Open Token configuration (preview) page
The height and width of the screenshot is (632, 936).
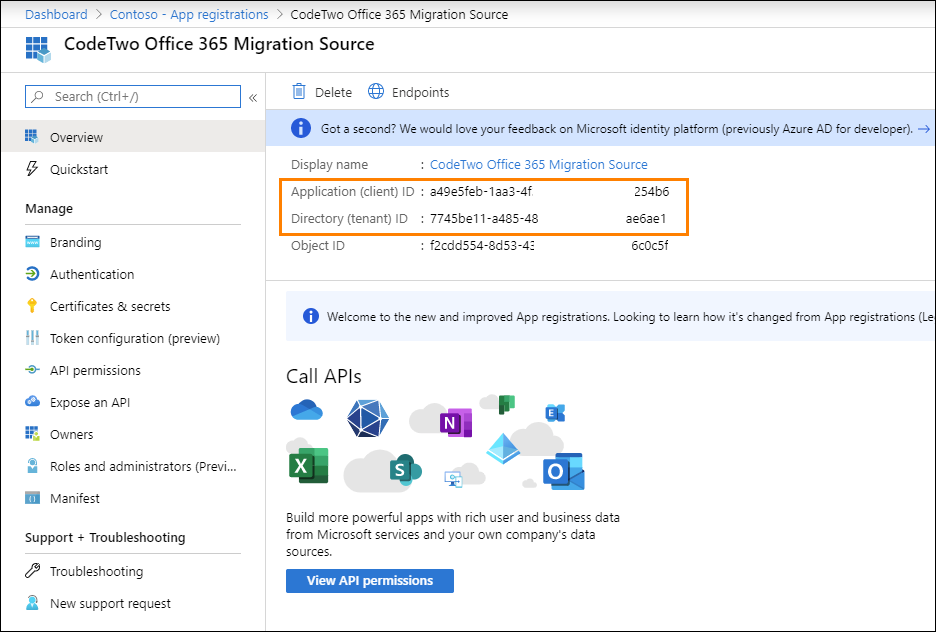pyautogui.click(x=133, y=338)
